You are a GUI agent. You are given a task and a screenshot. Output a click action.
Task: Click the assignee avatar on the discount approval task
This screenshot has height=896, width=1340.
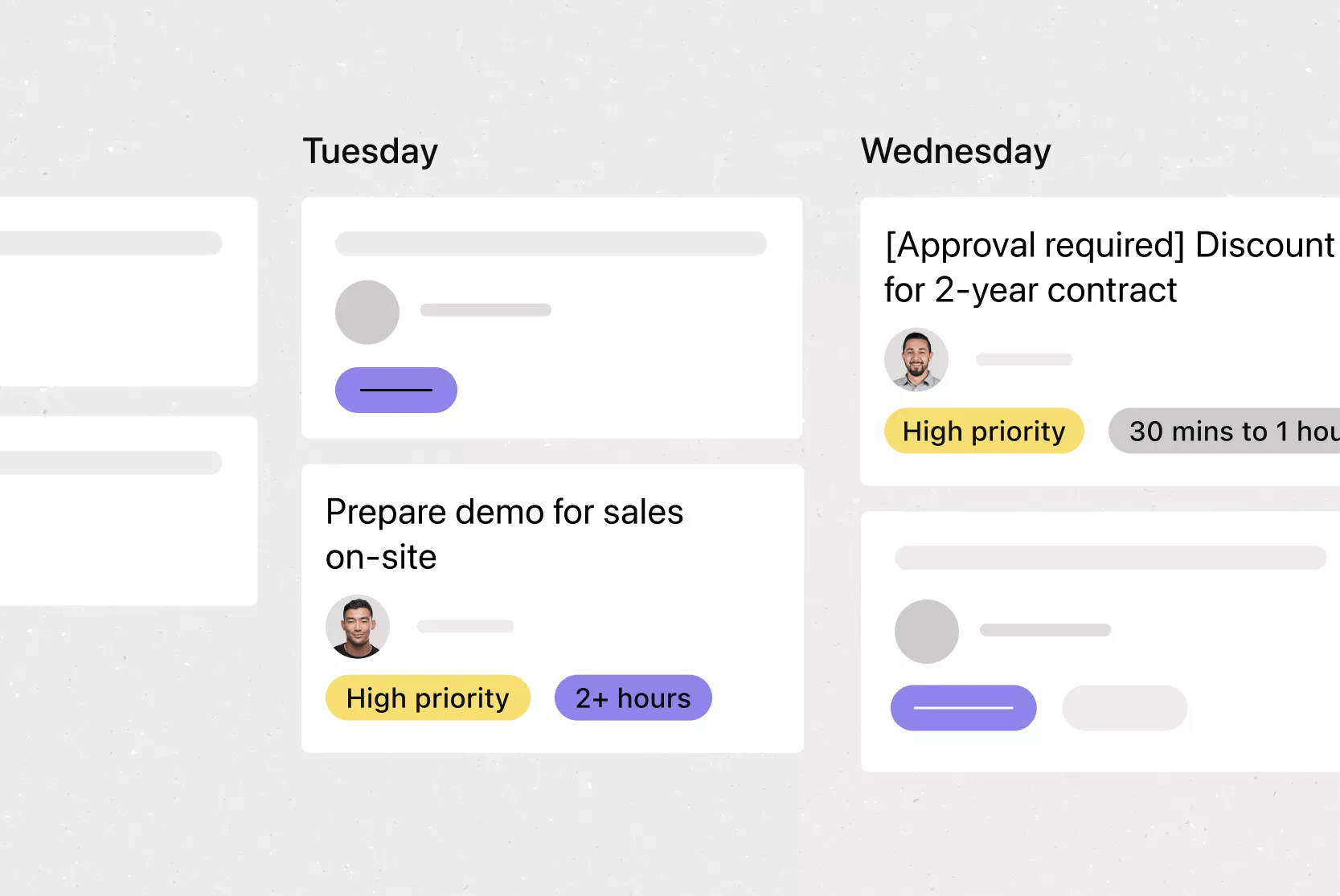click(916, 359)
